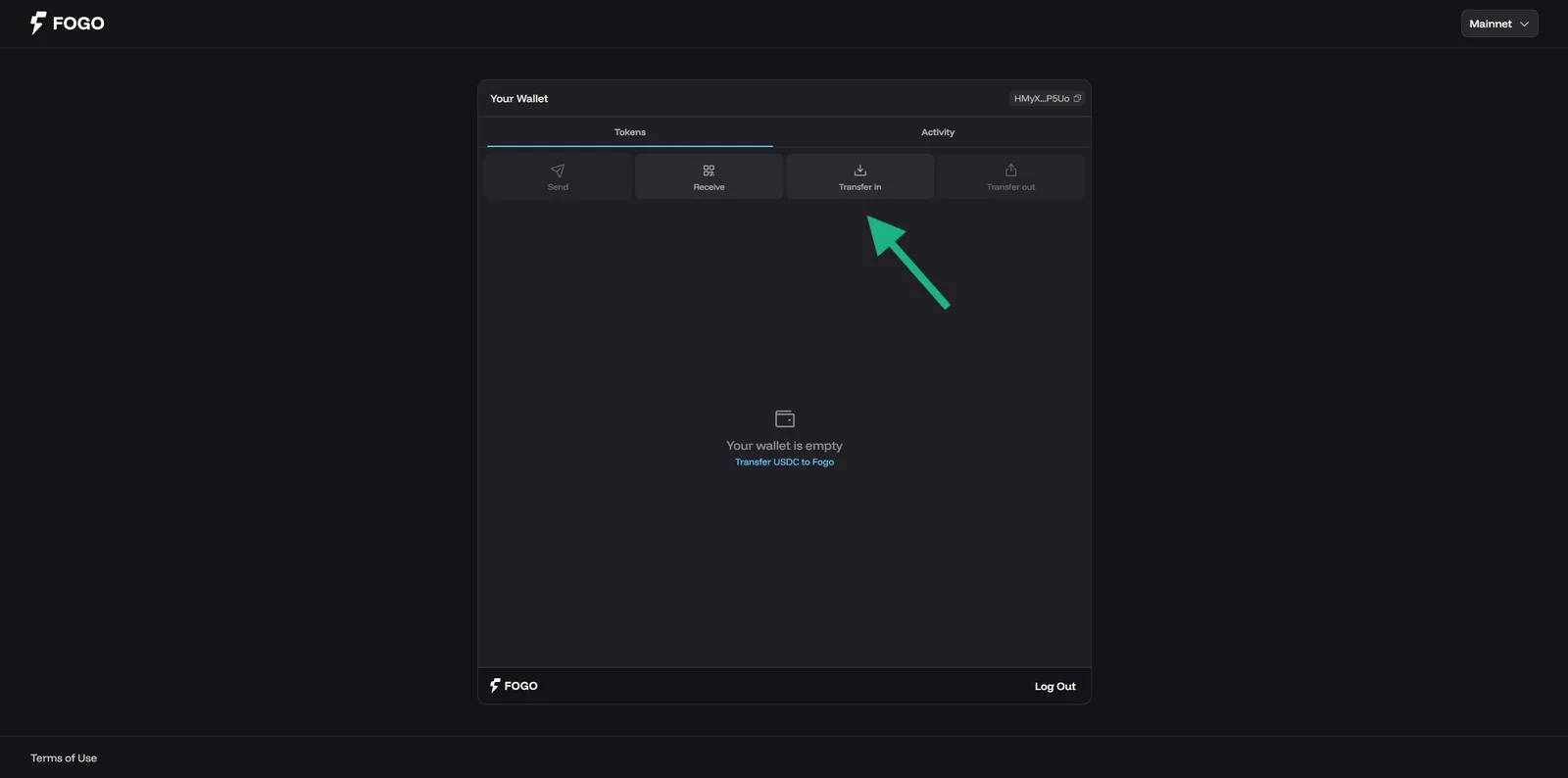Click the Transfer out button
The height and width of the screenshot is (778, 1568).
[1010, 176]
